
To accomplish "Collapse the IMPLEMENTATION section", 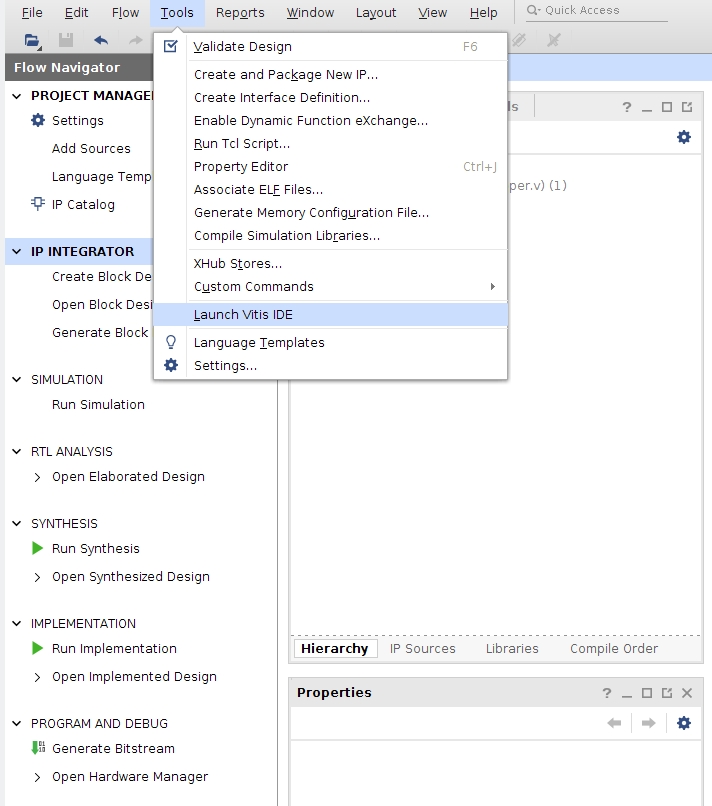I will [17, 624].
